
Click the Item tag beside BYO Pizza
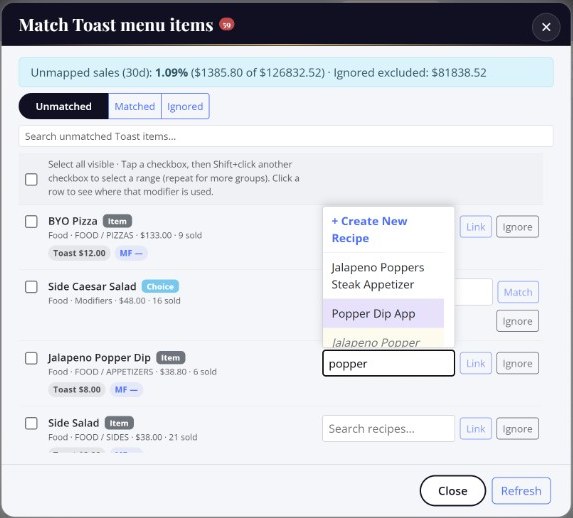coord(117,221)
